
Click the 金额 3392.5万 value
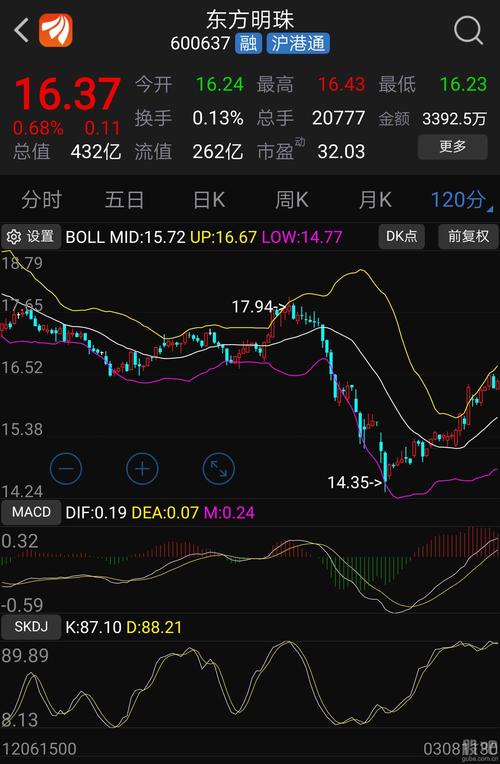tap(454, 119)
